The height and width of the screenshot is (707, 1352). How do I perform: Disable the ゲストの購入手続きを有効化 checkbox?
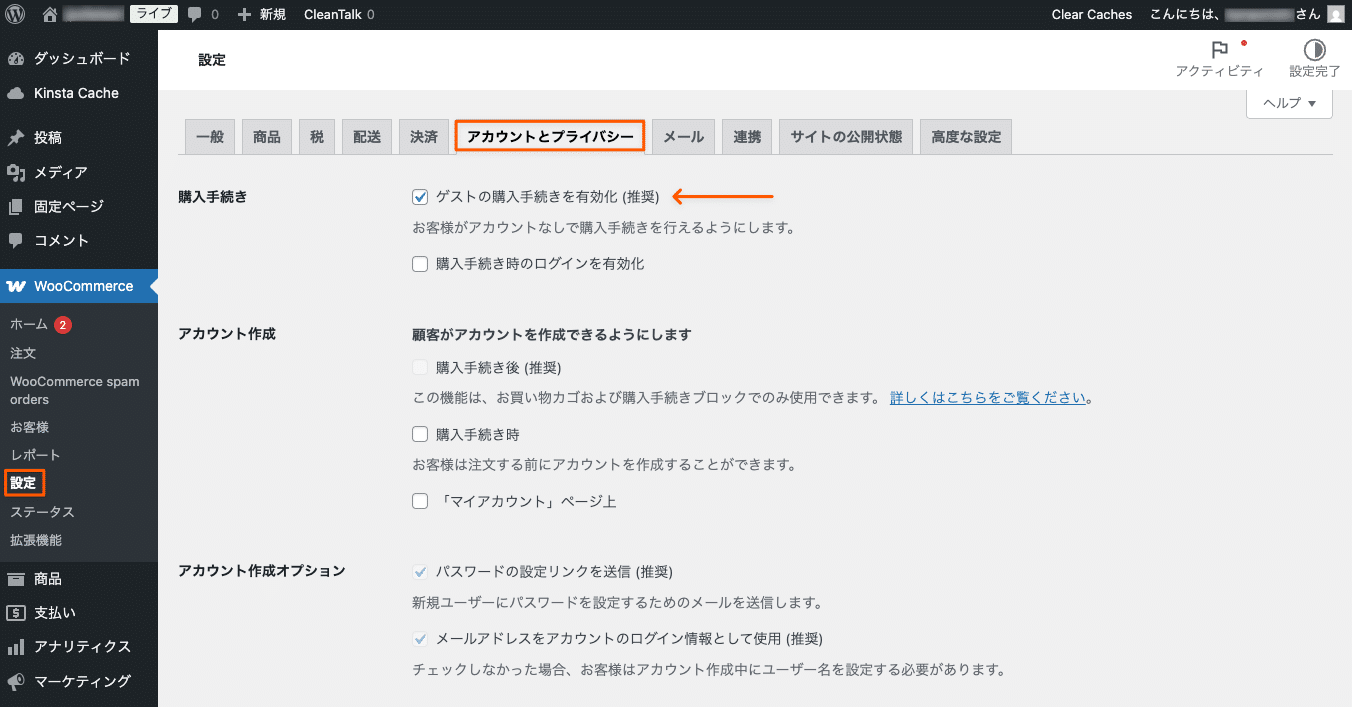click(x=420, y=197)
